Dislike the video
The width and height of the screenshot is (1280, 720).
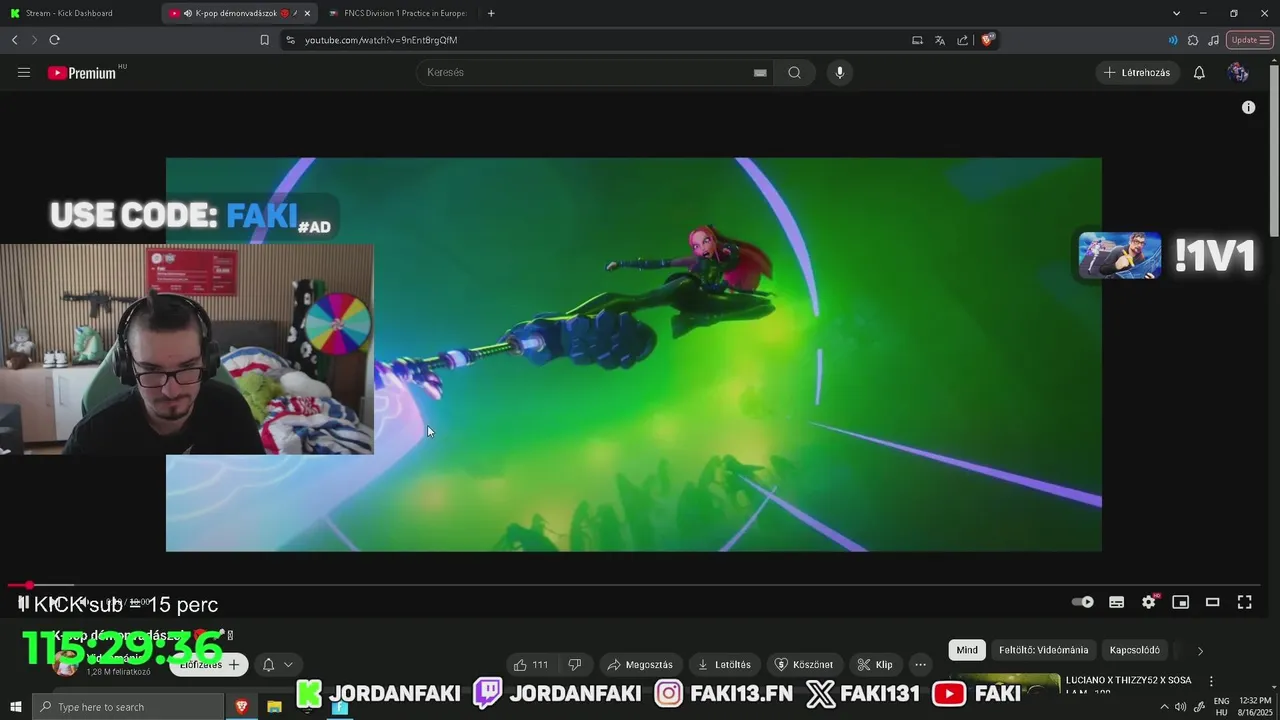[575, 664]
